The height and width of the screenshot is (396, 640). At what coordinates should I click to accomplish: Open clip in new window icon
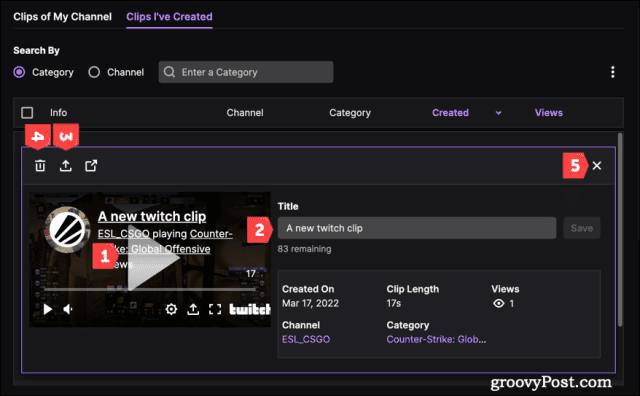click(x=91, y=166)
